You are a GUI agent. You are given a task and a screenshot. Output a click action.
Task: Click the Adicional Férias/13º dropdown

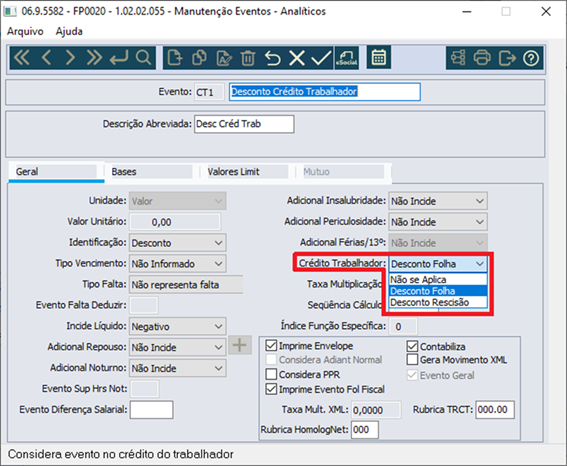pyautogui.click(x=438, y=243)
